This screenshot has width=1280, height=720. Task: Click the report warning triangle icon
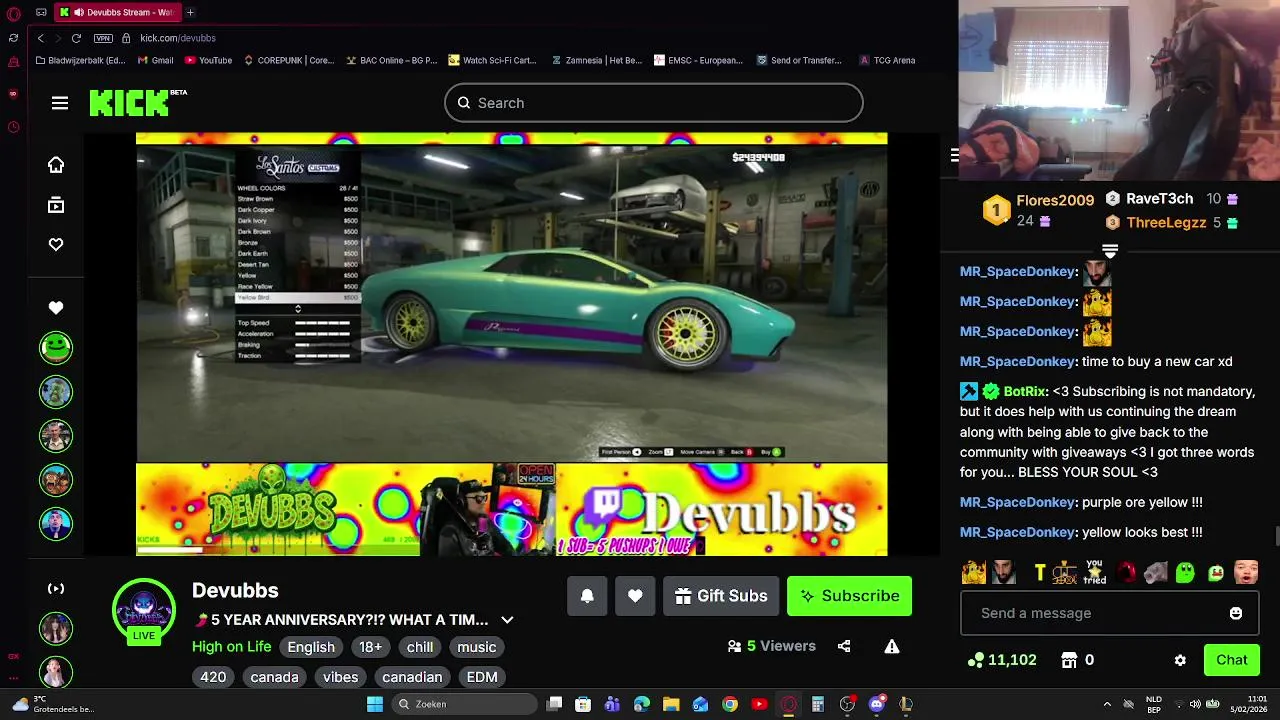pos(892,646)
